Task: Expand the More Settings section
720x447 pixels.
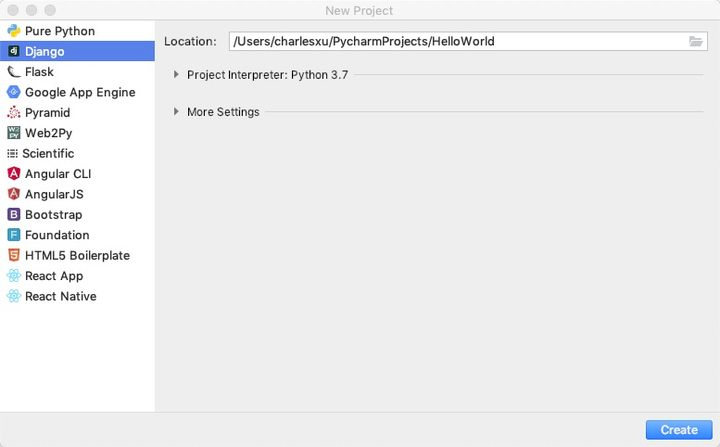Action: pyautogui.click(x=176, y=112)
